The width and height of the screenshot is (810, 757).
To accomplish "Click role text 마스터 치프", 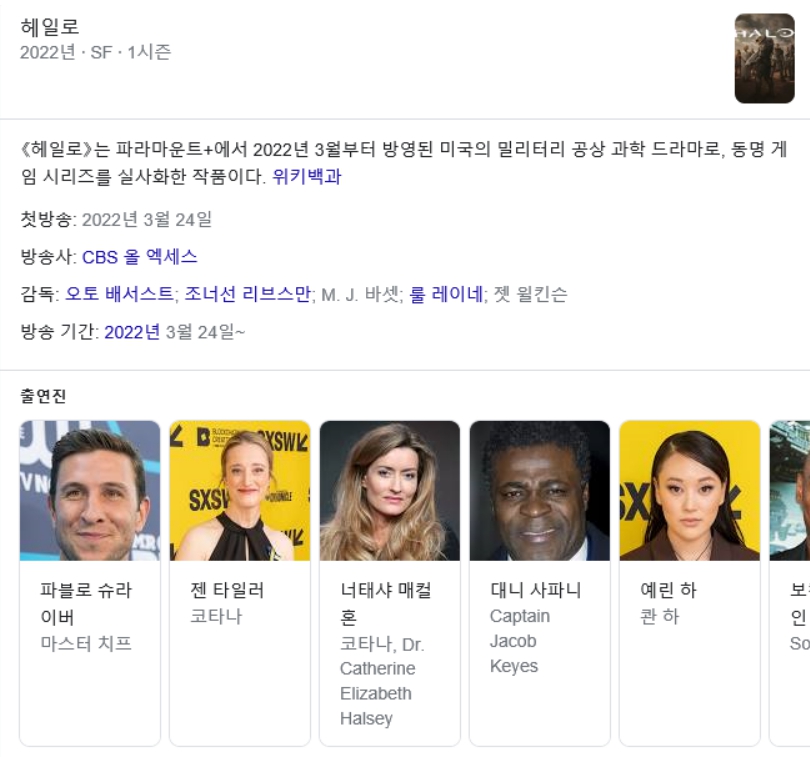I will point(86,643).
